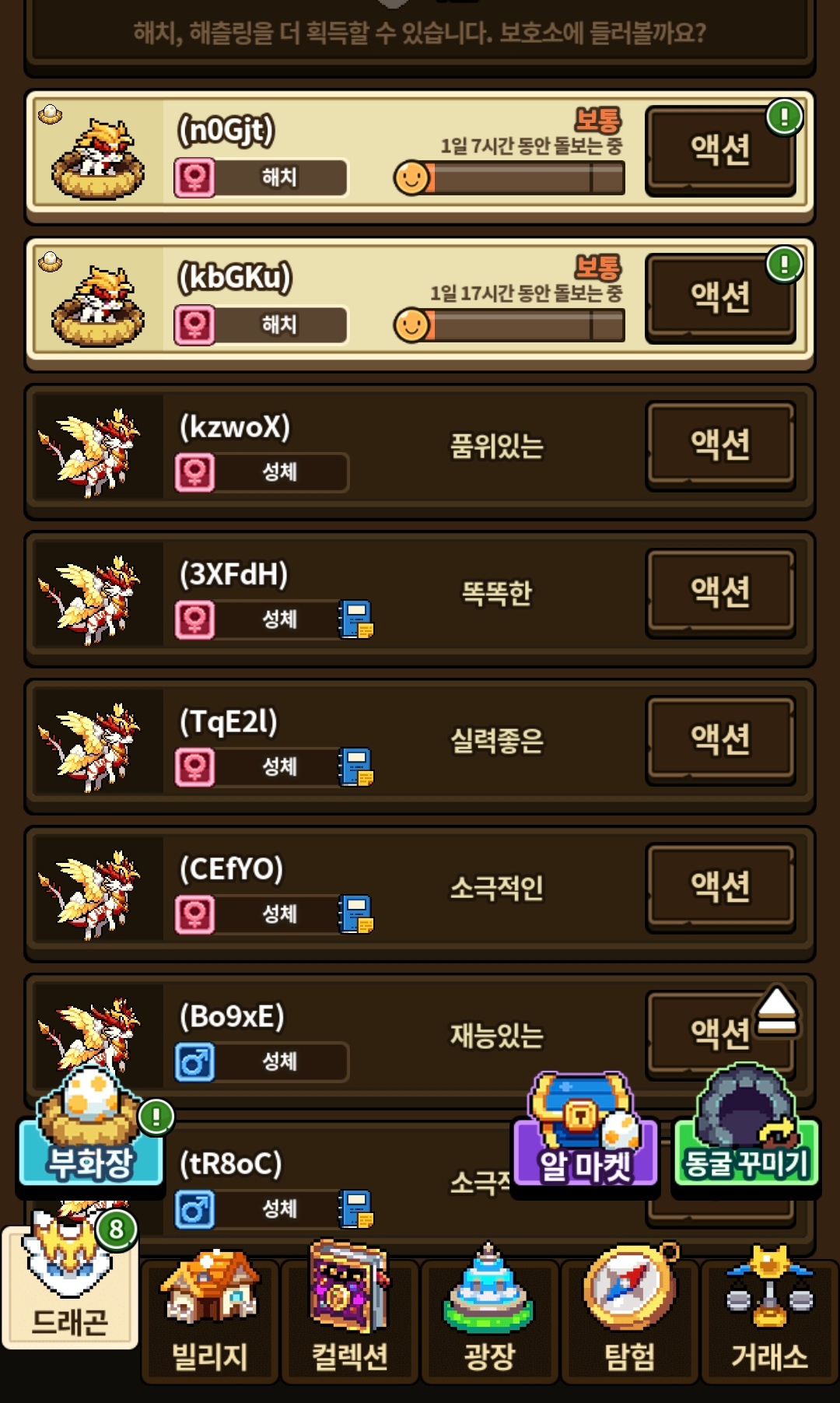Click 액션 button for hatchling n0Gjt
Viewport: 840px width, 1403px height.
[720, 149]
